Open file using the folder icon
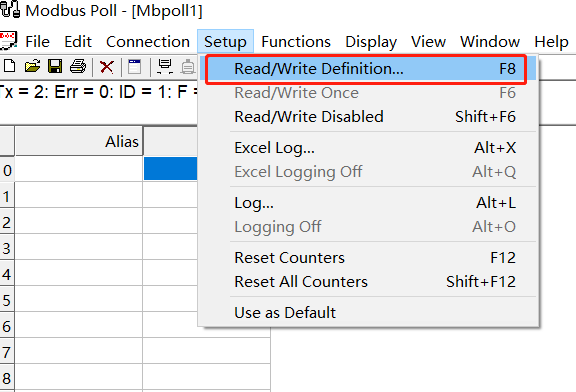 [32, 66]
